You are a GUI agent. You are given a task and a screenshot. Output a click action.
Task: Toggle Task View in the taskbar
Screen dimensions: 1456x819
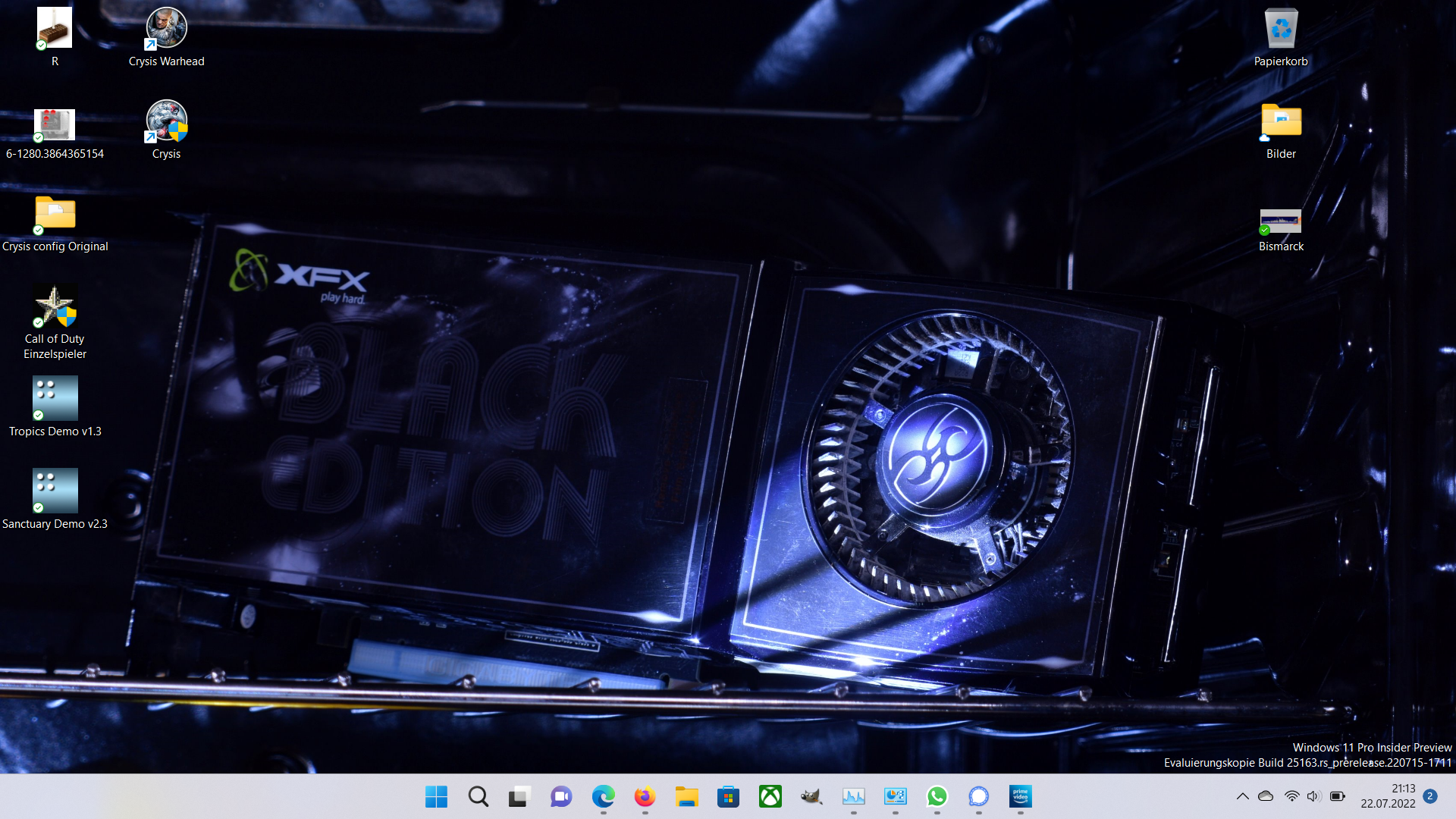click(x=519, y=796)
